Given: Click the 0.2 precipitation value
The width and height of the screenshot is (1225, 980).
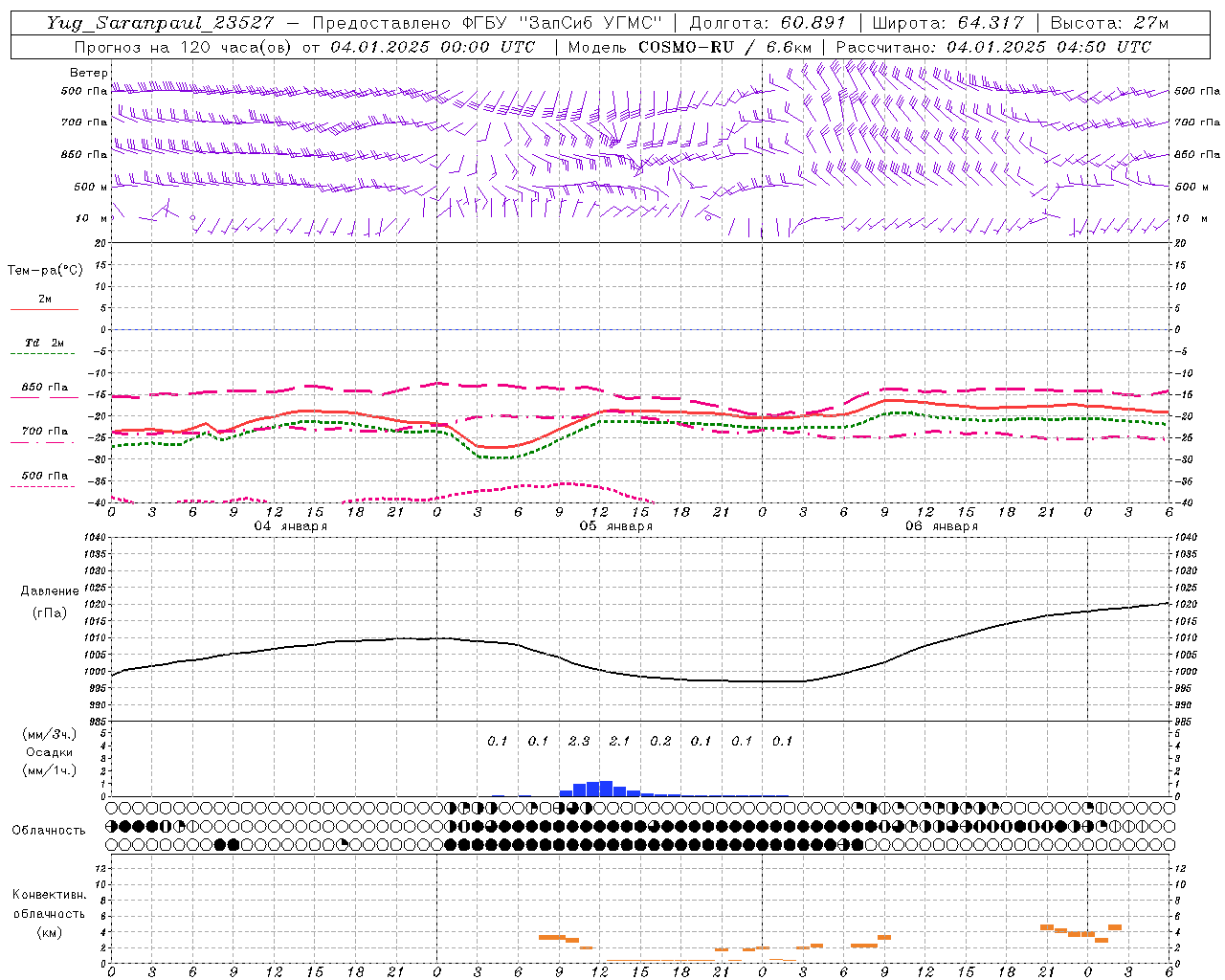Looking at the screenshot, I should pyautogui.click(x=660, y=741).
